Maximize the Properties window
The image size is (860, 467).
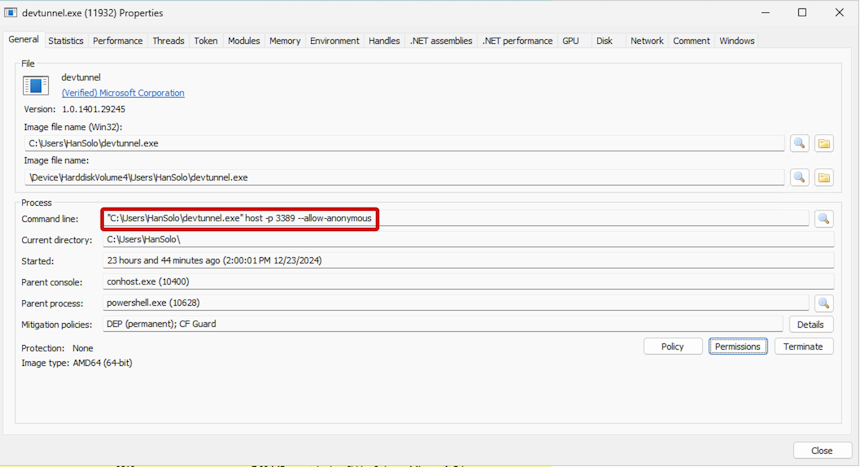click(x=802, y=12)
